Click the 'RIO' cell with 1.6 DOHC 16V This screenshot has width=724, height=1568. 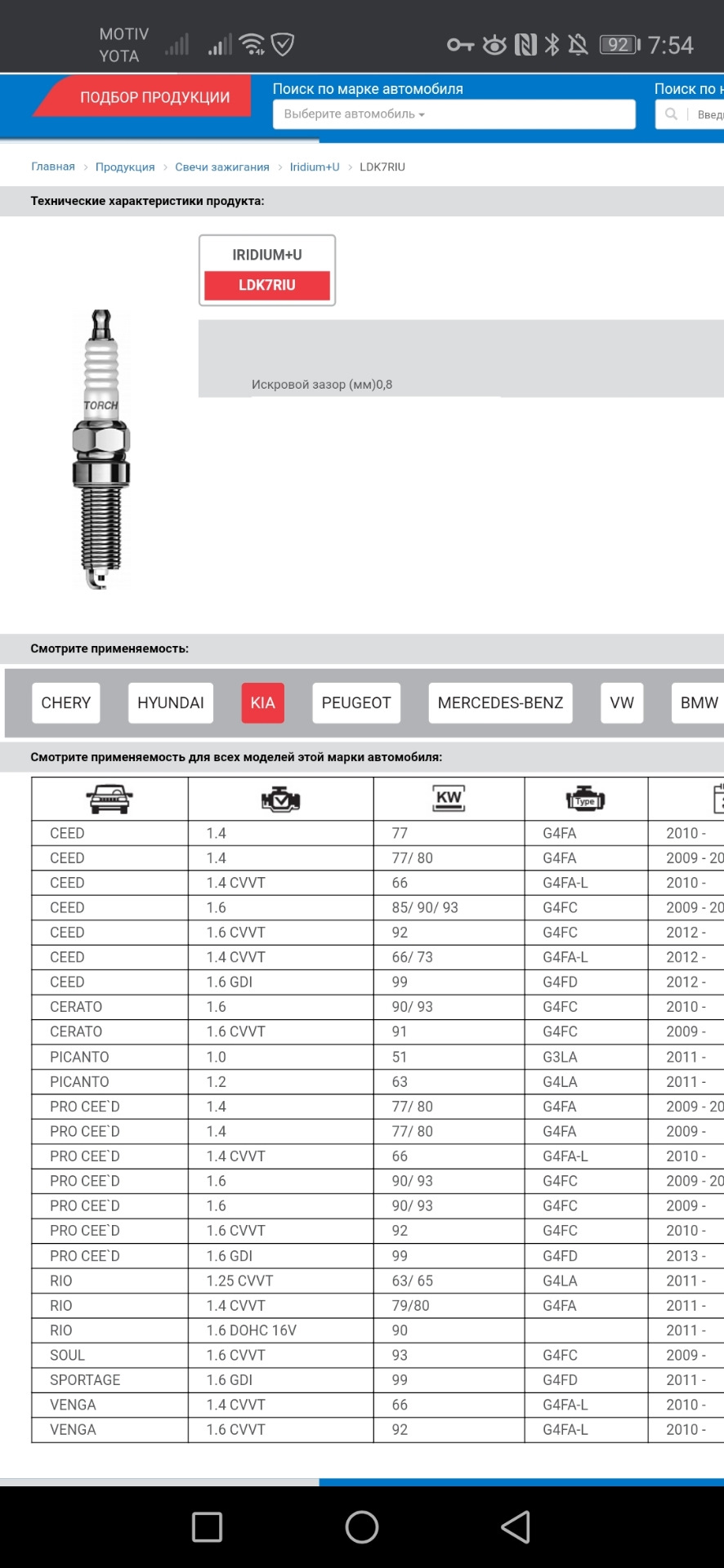pos(109,1330)
